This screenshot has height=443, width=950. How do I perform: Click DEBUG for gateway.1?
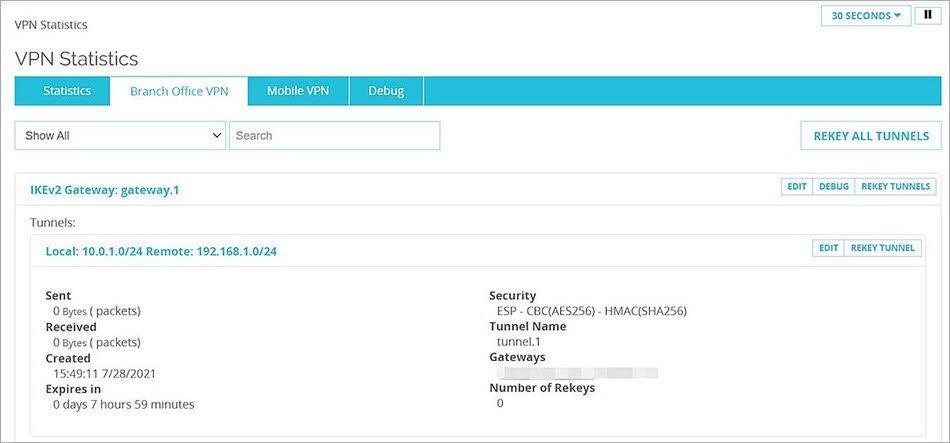(834, 187)
